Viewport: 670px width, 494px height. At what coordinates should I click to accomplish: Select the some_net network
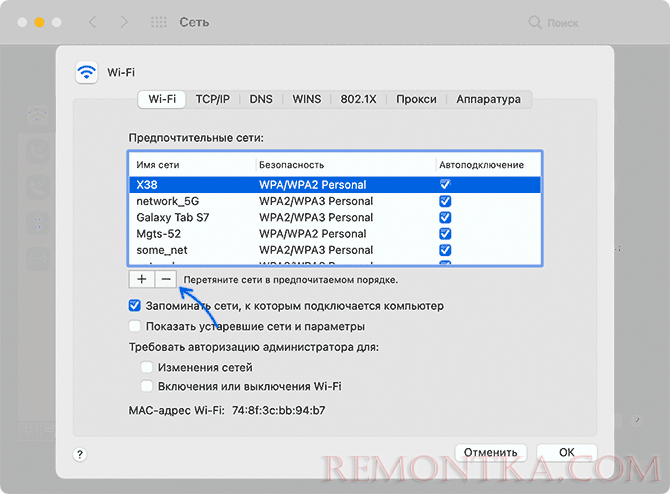point(335,250)
